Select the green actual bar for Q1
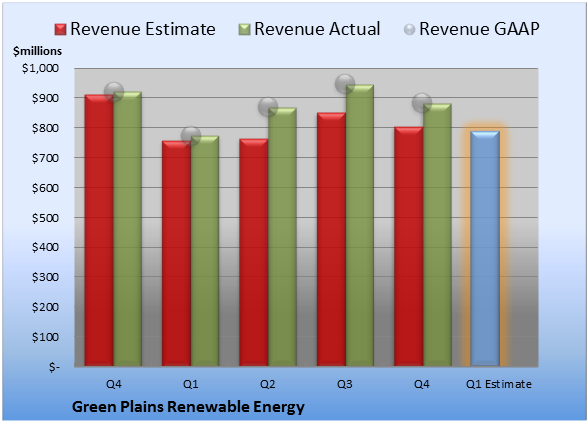 (x=205, y=251)
